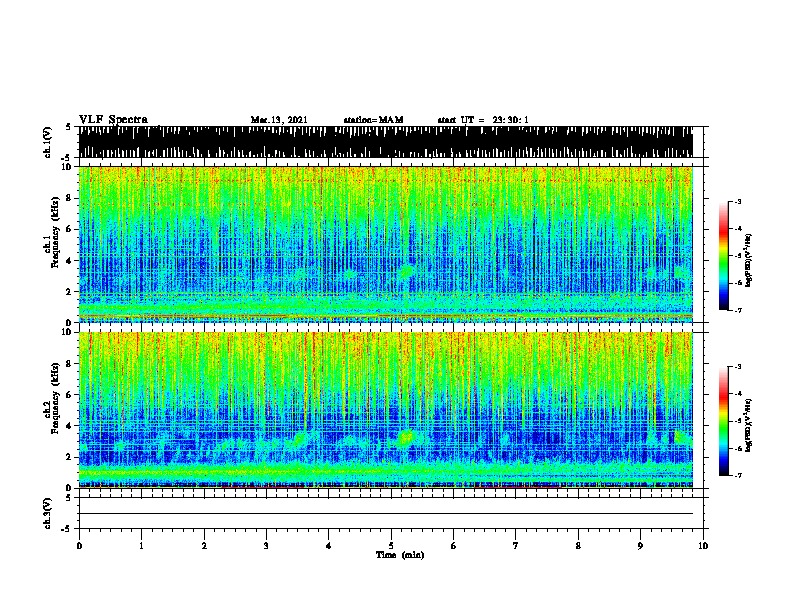Click the ch.1 color scale bar
The image size is (792, 612).
pyautogui.click(x=724, y=256)
